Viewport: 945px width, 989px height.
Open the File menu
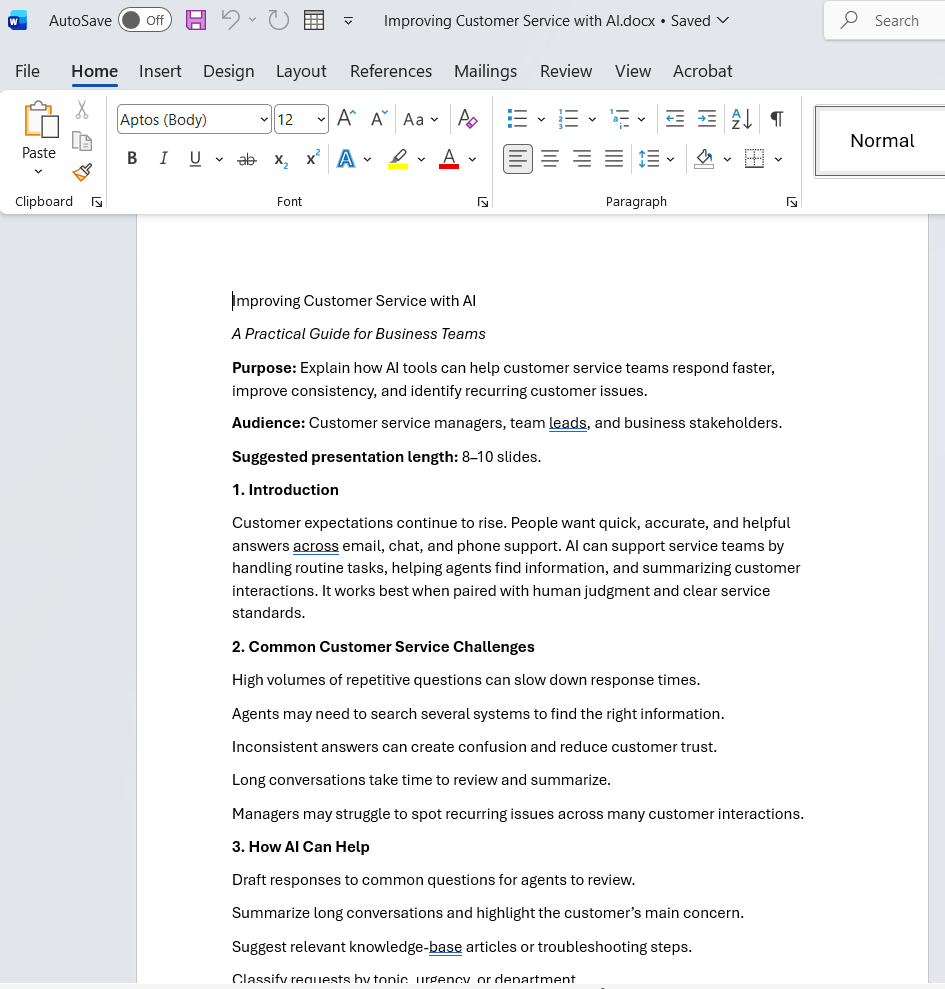pos(27,71)
